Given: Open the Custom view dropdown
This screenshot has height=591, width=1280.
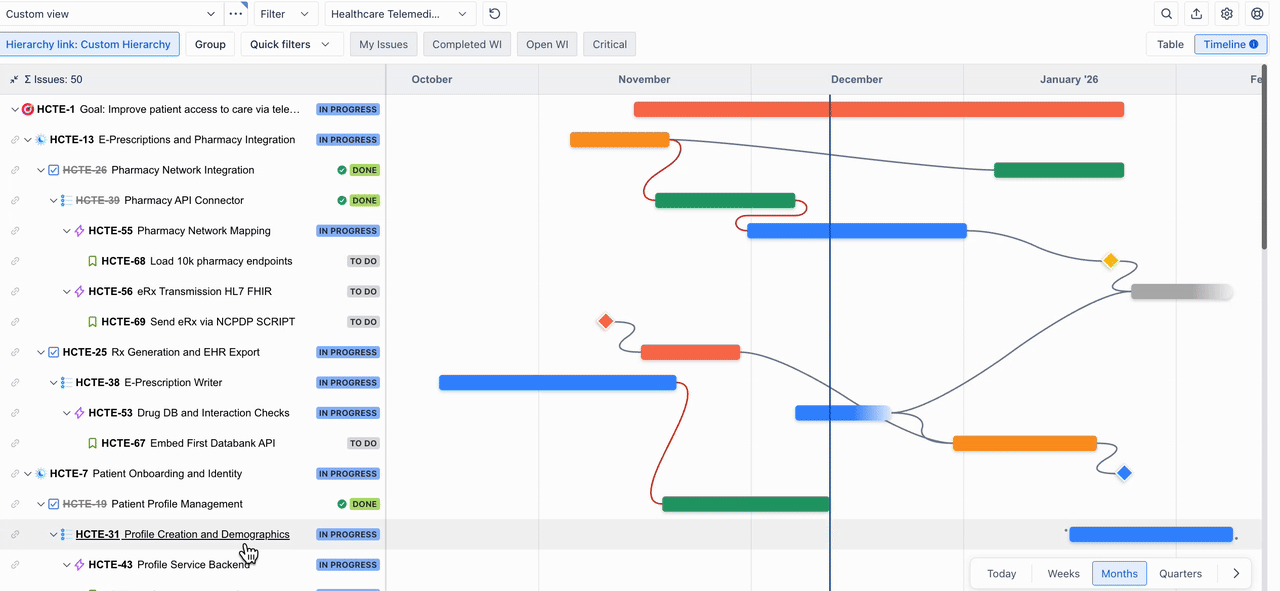Looking at the screenshot, I should pos(110,13).
